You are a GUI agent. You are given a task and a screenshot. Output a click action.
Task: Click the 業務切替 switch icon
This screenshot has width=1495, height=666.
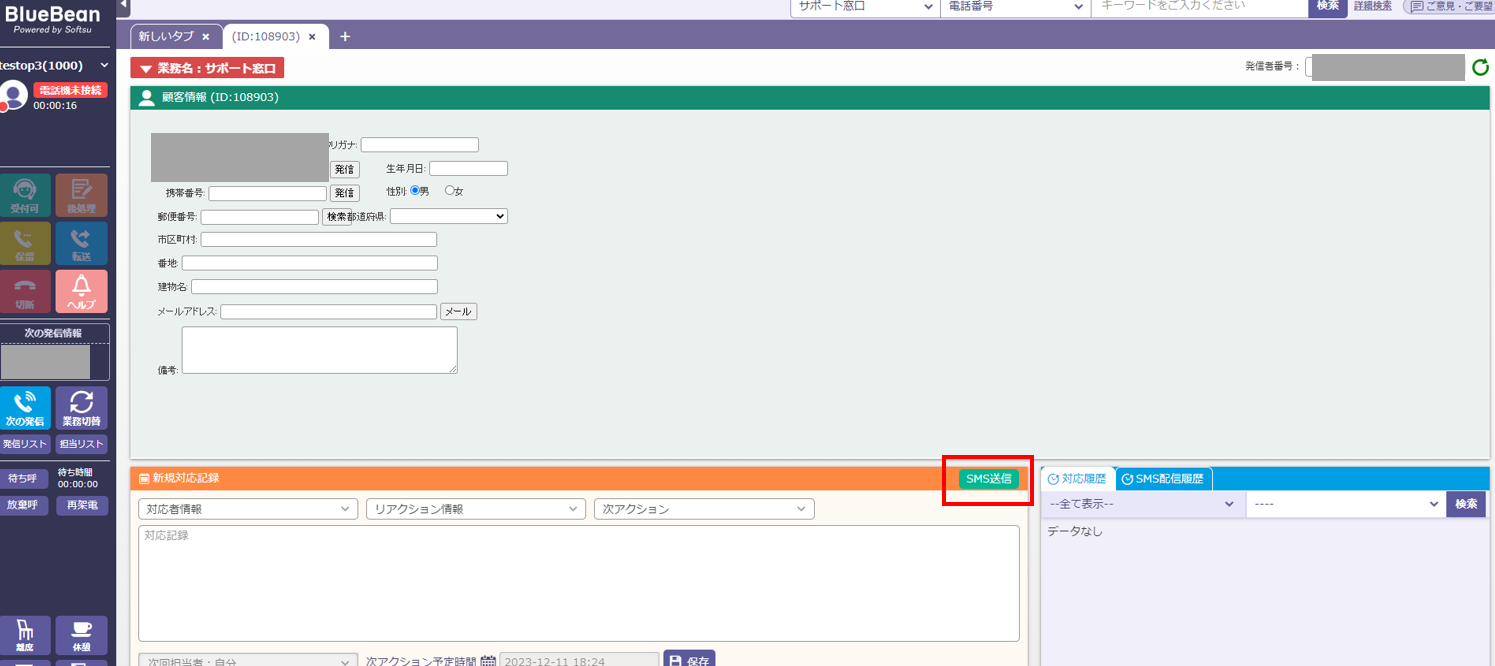[x=81, y=407]
